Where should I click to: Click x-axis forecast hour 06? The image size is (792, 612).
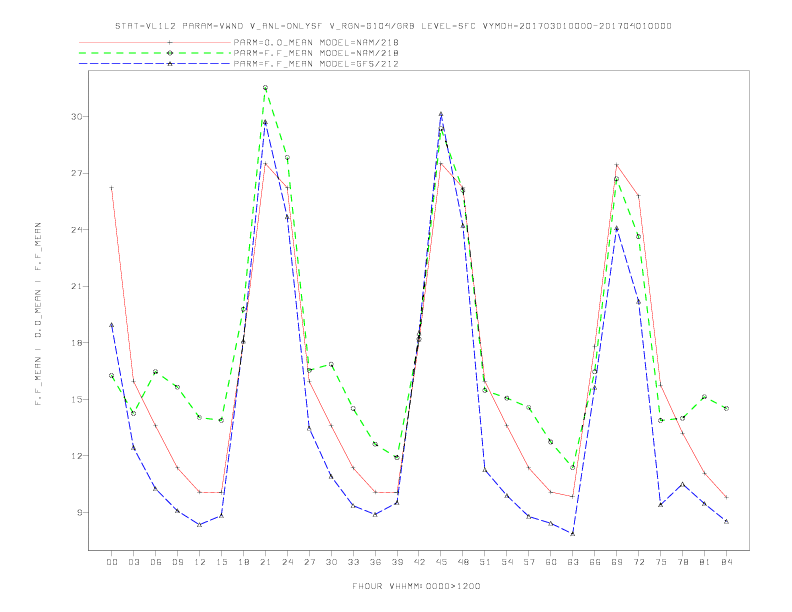156,562
